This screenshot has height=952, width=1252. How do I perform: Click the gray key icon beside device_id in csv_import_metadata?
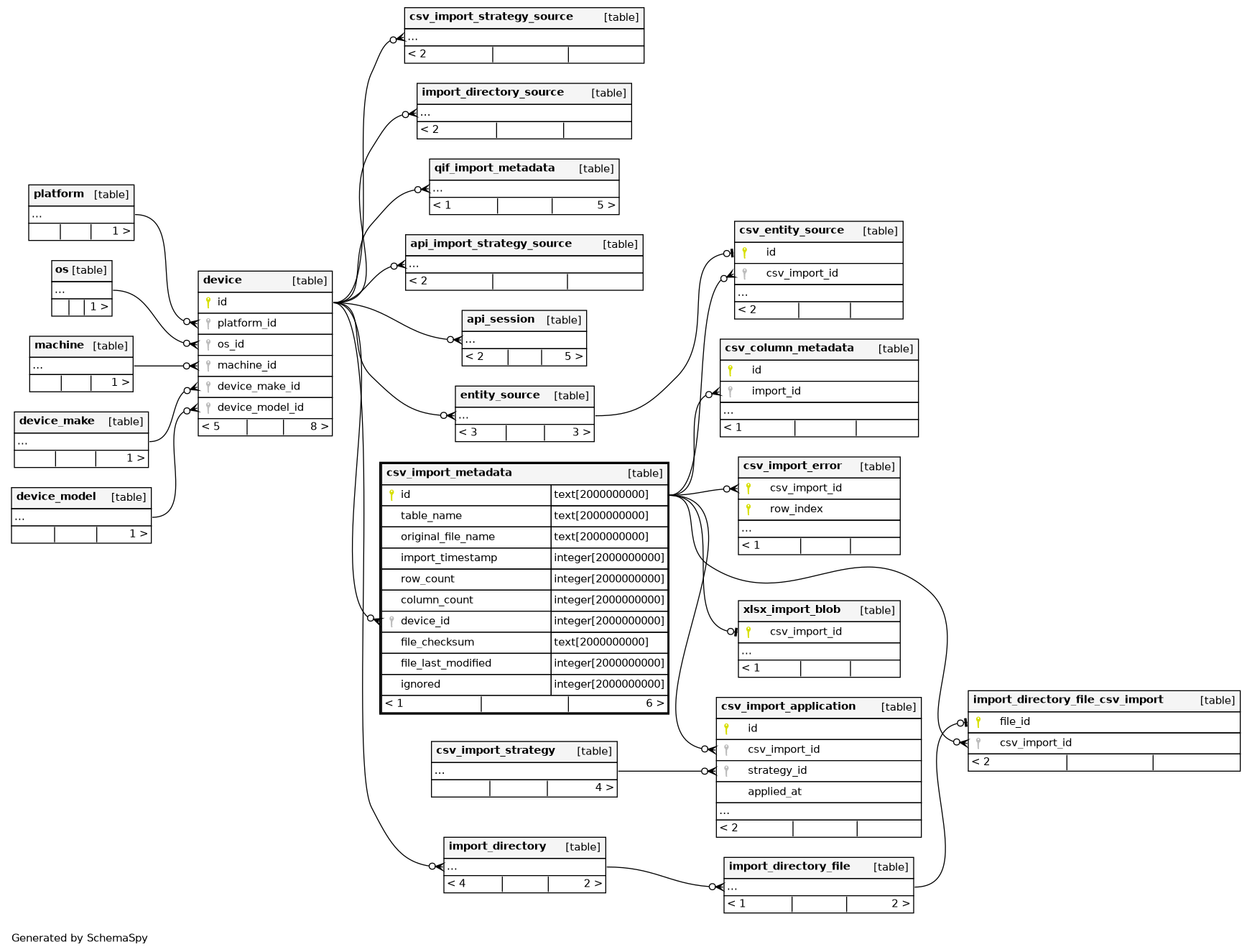coord(391,621)
